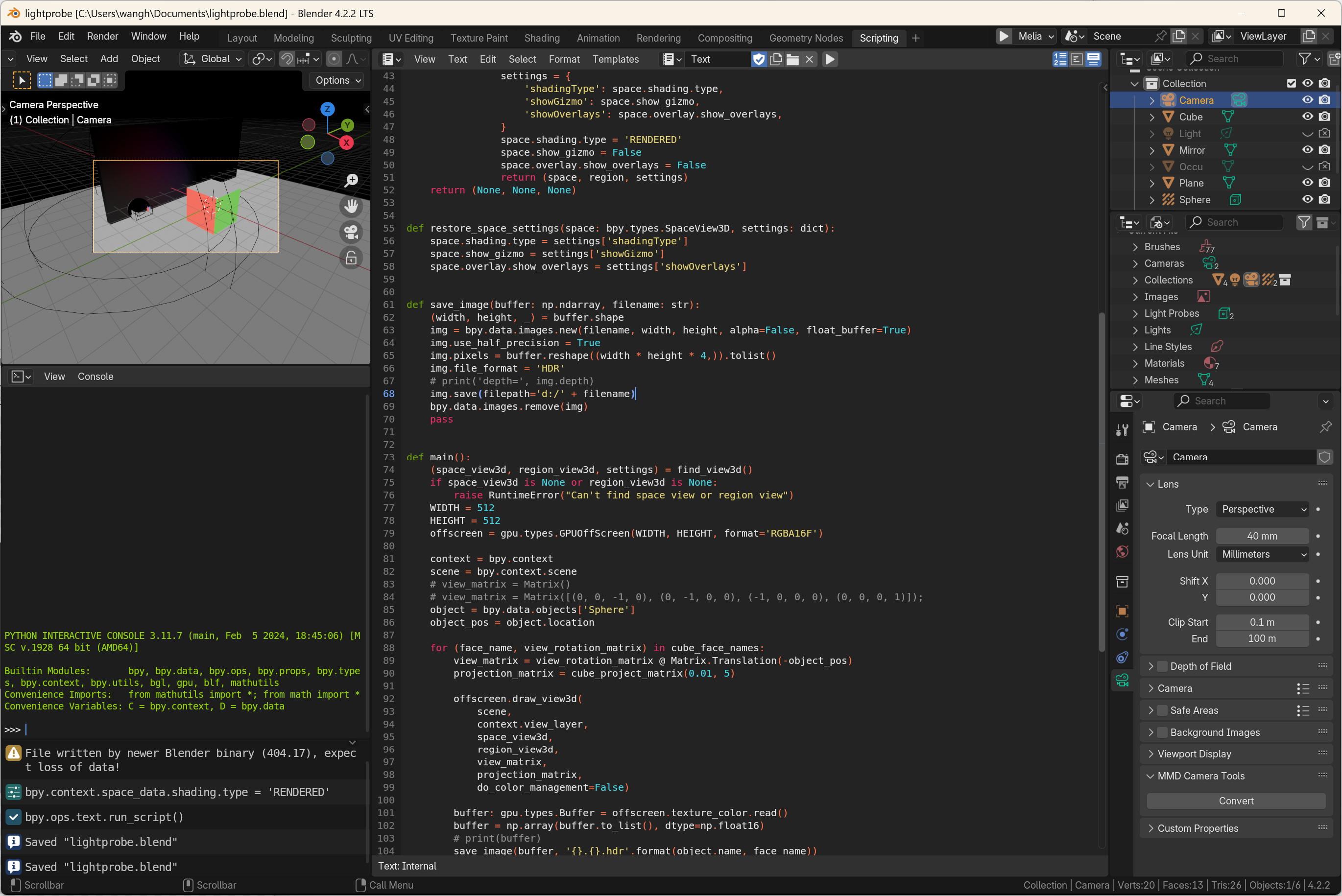1342x896 pixels.
Task: Expand the Sphere object in the outliner
Action: point(1151,200)
